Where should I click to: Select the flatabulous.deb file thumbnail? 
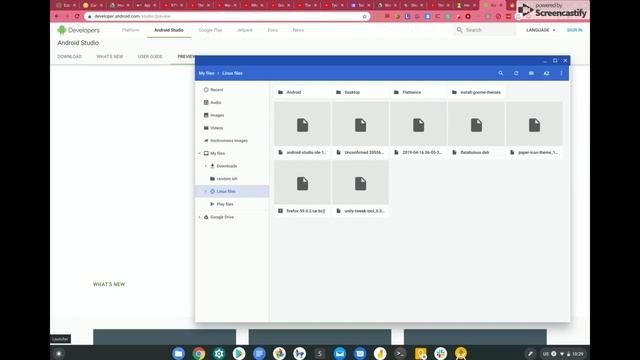(x=476, y=124)
